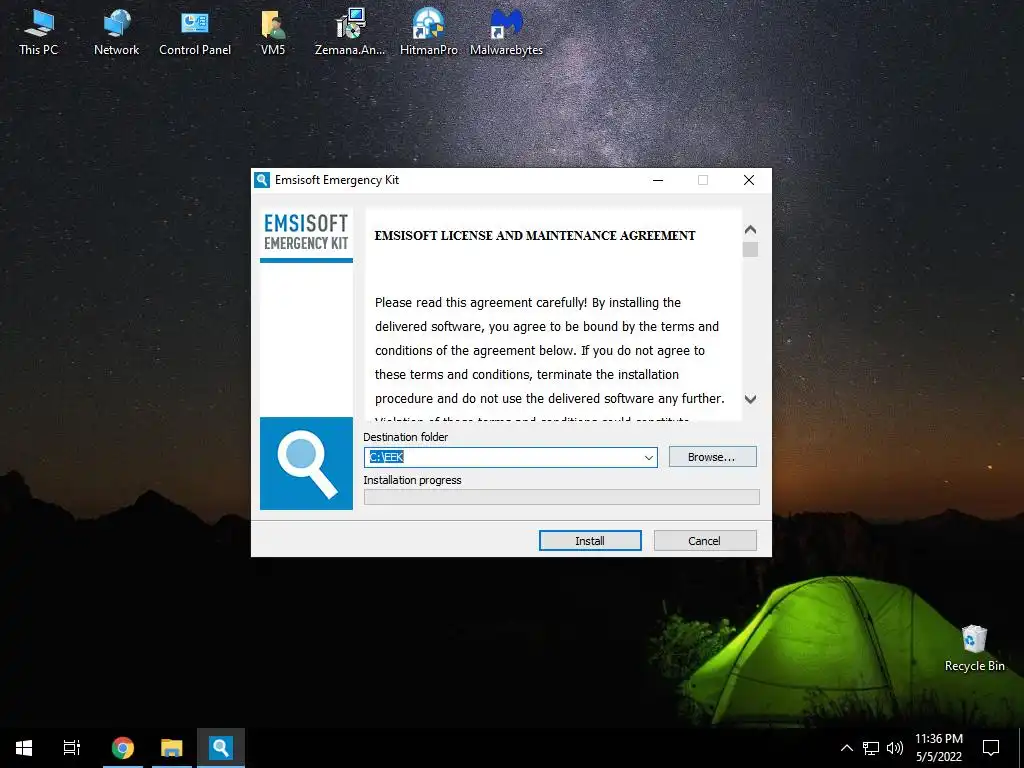Browse for a destination folder
The width and height of the screenshot is (1024, 768).
(x=712, y=457)
